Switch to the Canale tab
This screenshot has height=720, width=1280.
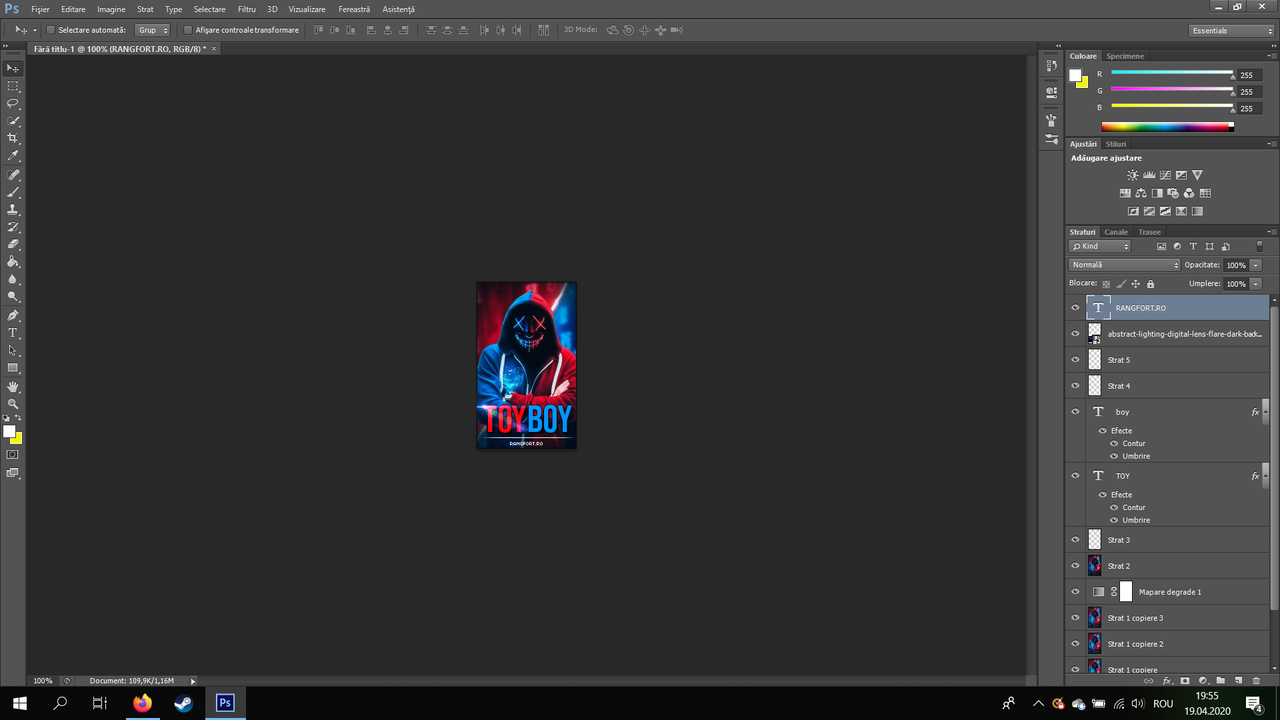(1116, 232)
